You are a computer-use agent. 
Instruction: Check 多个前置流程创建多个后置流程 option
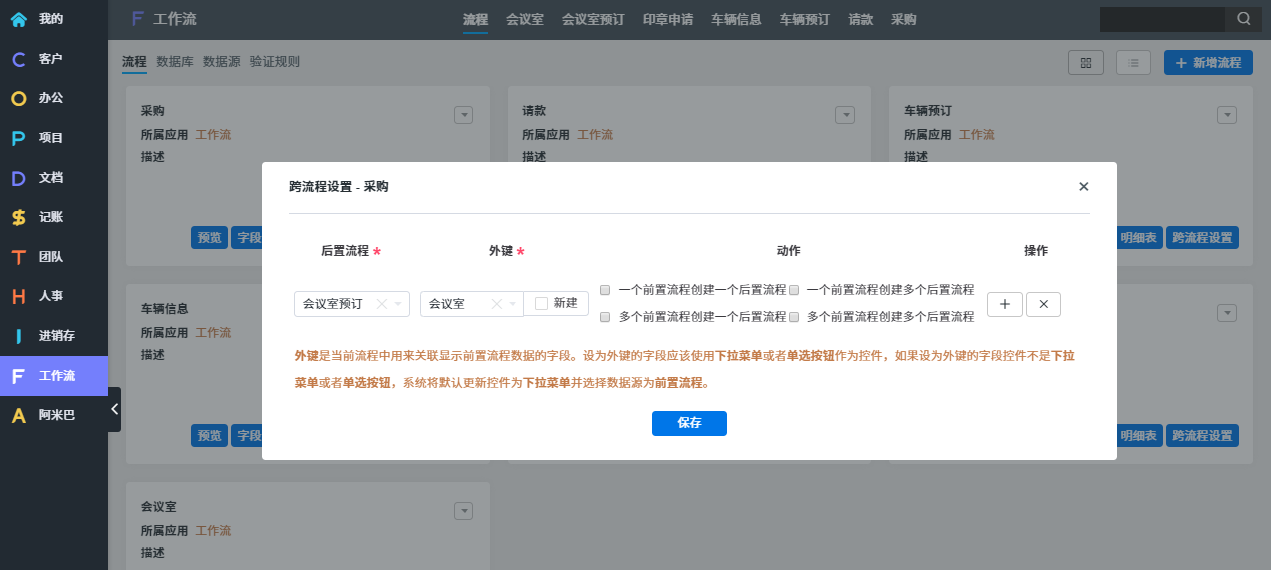coord(794,317)
